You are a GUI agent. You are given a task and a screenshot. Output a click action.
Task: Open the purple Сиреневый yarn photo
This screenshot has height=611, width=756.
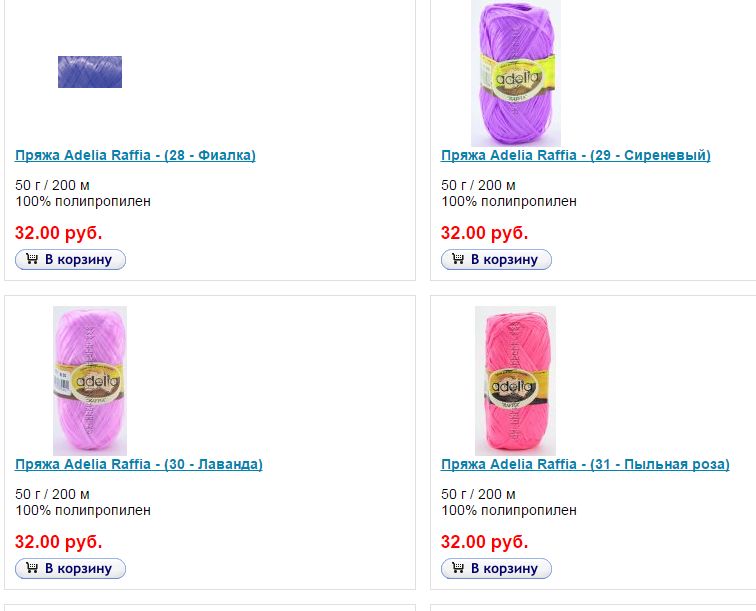(516, 74)
